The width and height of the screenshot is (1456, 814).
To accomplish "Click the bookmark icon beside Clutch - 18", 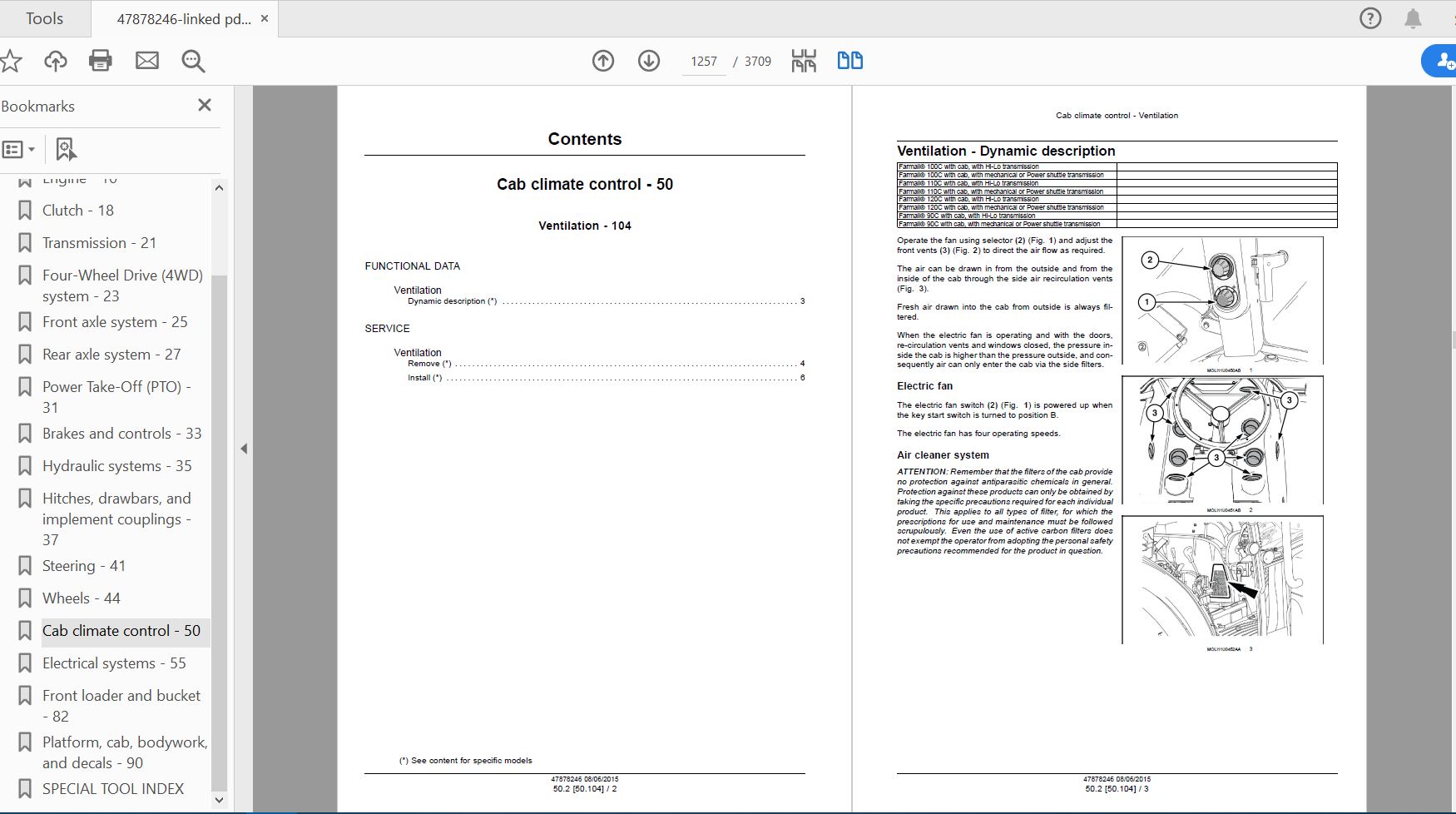I will [25, 211].
